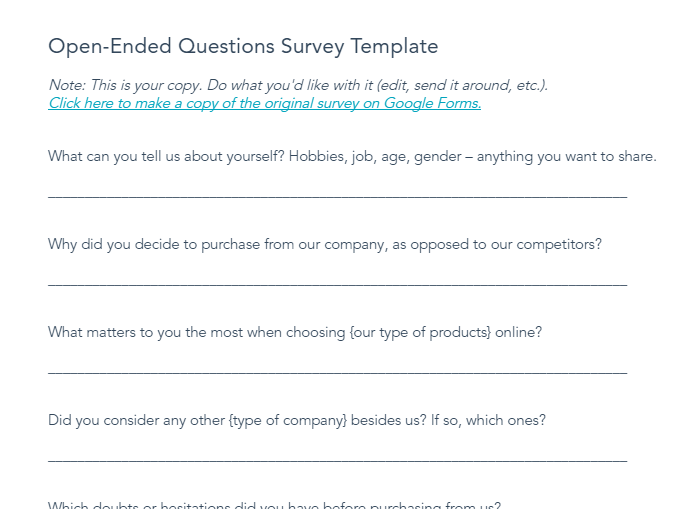Click 'Hobbies, job, age, gender' text
Screen dimensions: 697x509
pyautogui.click(x=375, y=156)
